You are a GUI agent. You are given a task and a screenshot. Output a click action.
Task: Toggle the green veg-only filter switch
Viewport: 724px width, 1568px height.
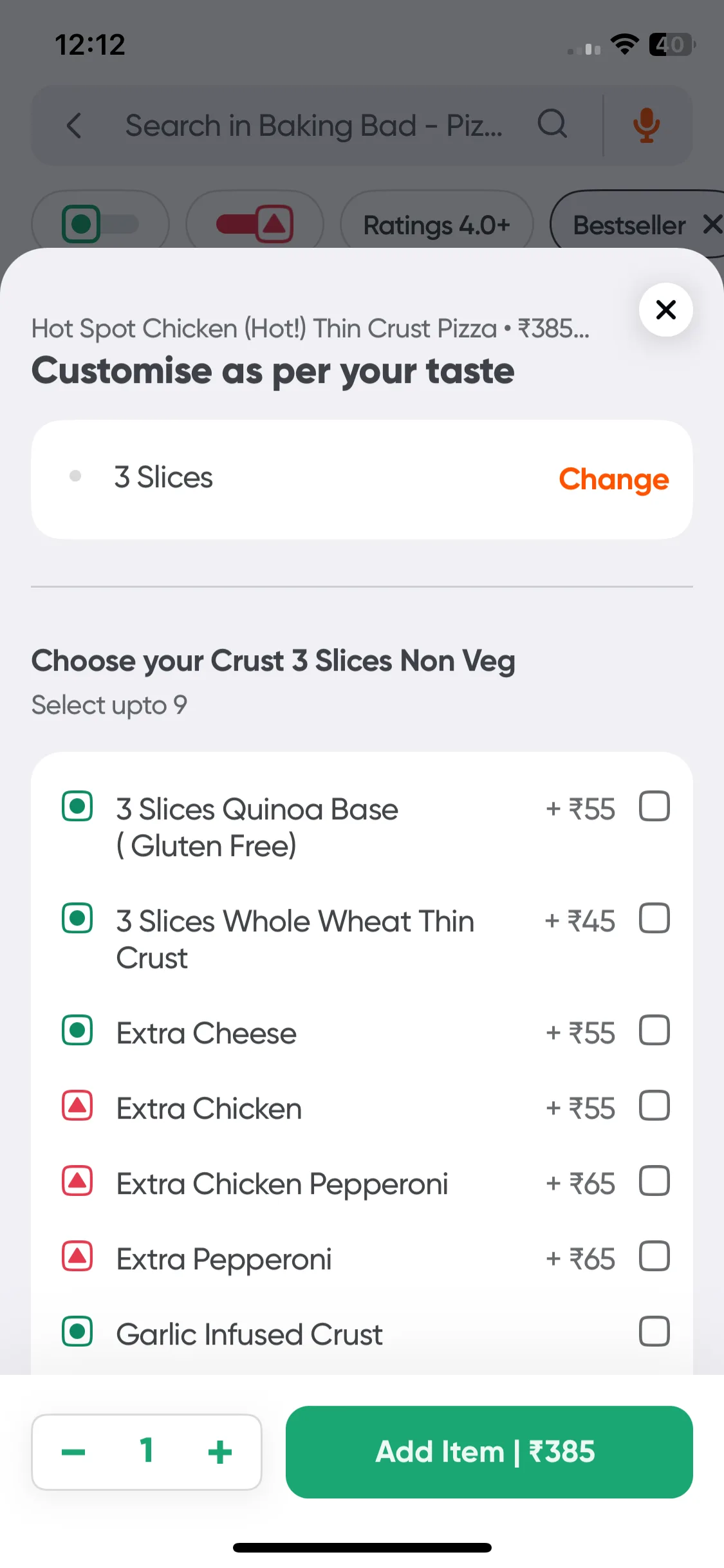[x=100, y=224]
